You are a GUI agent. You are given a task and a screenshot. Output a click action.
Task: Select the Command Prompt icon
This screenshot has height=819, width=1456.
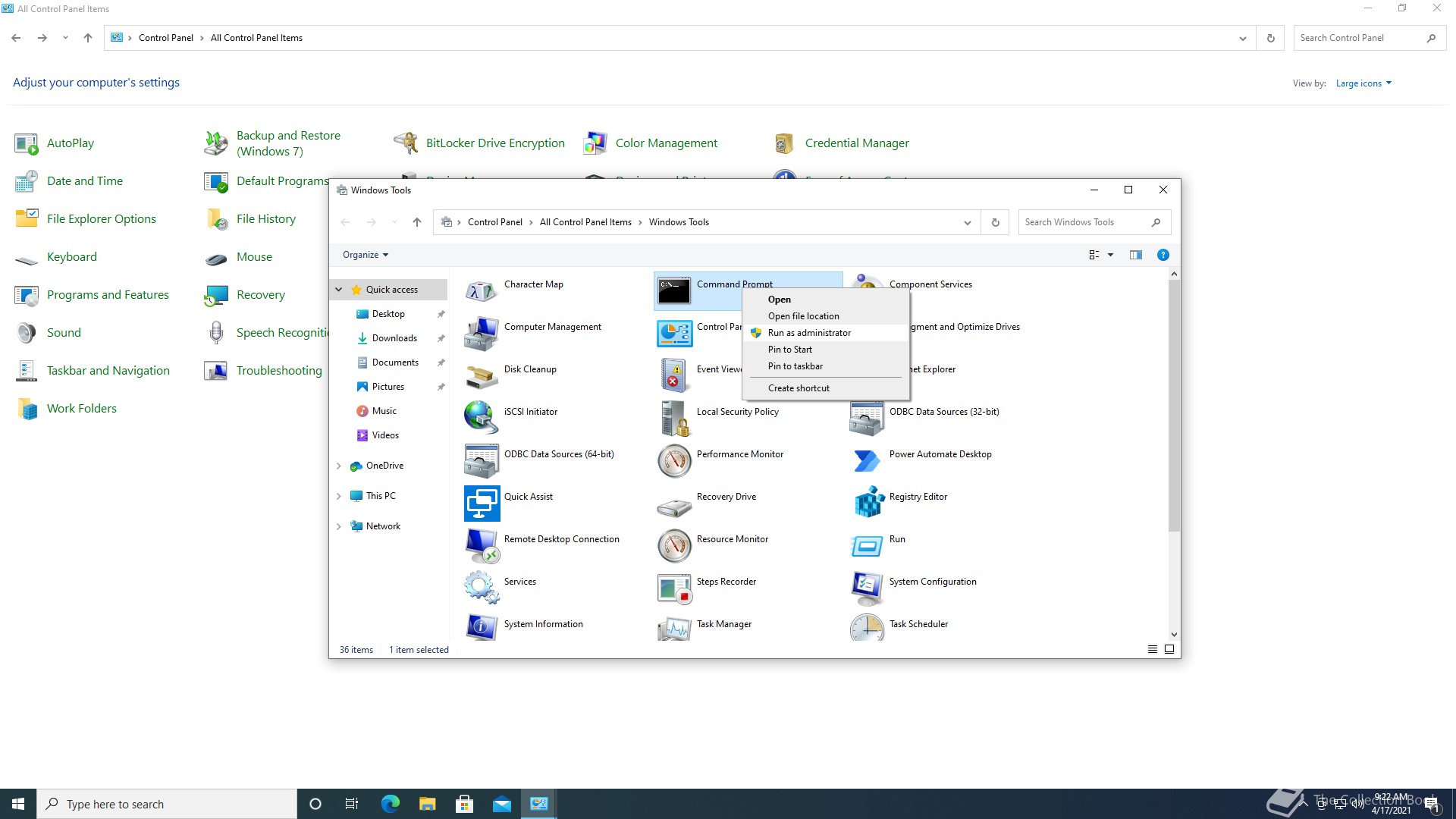(x=673, y=291)
